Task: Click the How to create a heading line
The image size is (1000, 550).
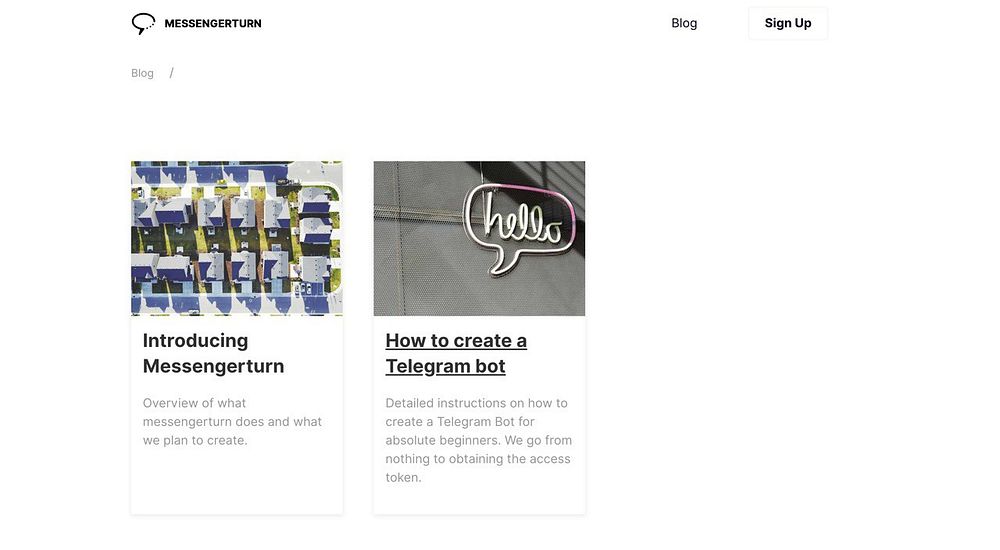Action: tap(456, 341)
